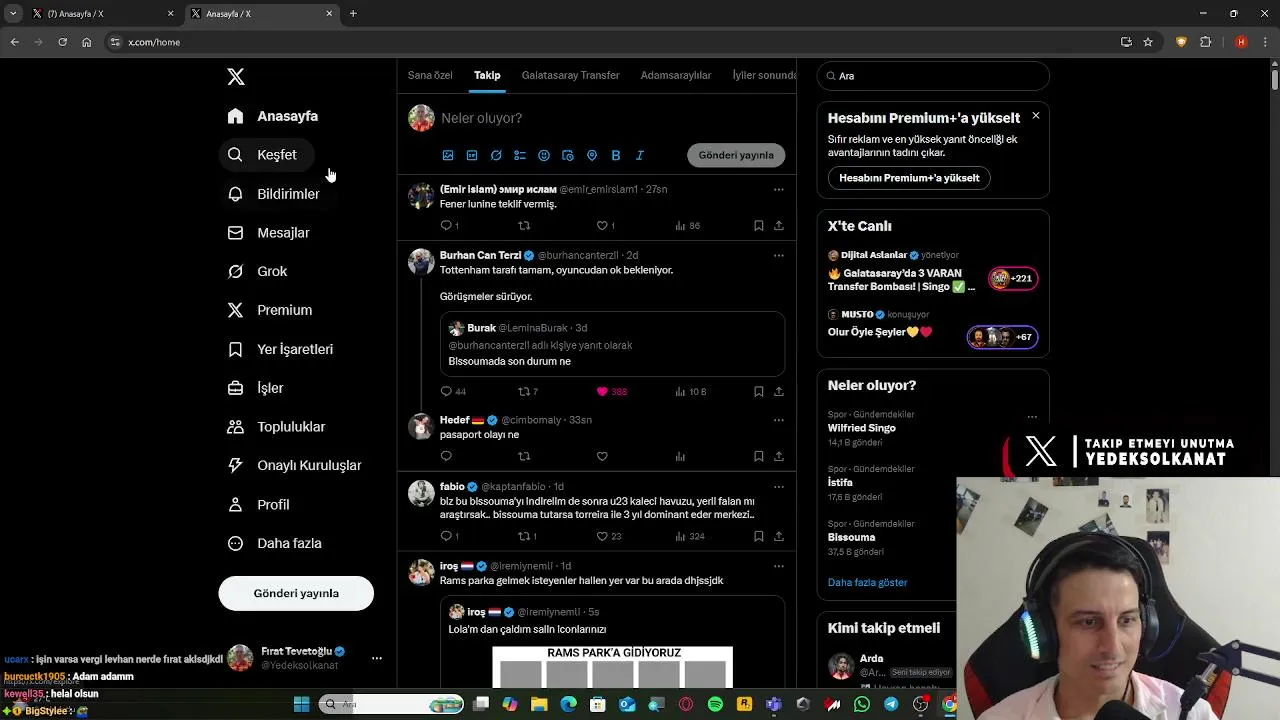Bookmark this page star icon
The height and width of the screenshot is (720, 1280).
click(x=1148, y=42)
